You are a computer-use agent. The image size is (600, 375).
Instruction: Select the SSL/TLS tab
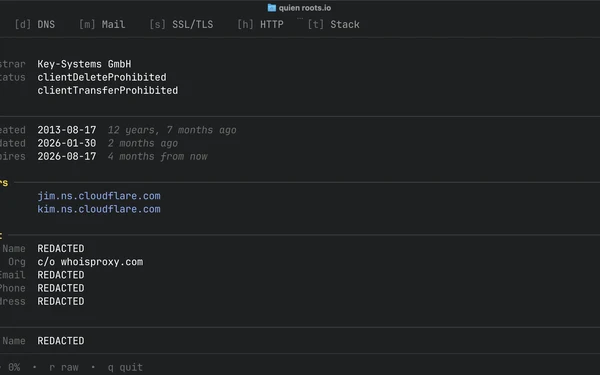[181, 24]
